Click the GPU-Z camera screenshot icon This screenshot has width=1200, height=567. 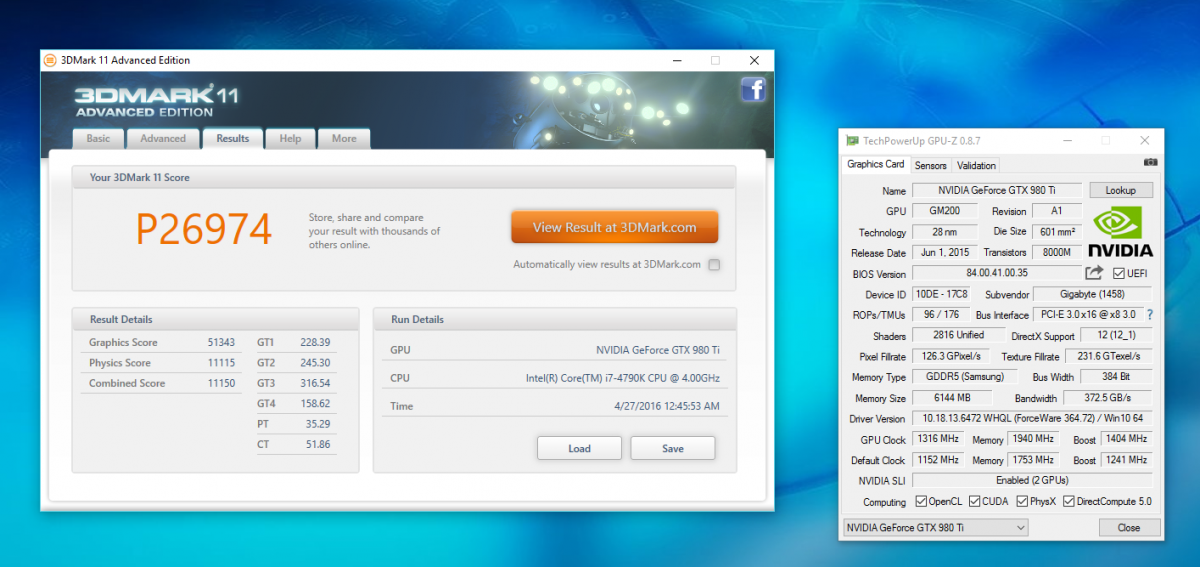[x=1150, y=164]
